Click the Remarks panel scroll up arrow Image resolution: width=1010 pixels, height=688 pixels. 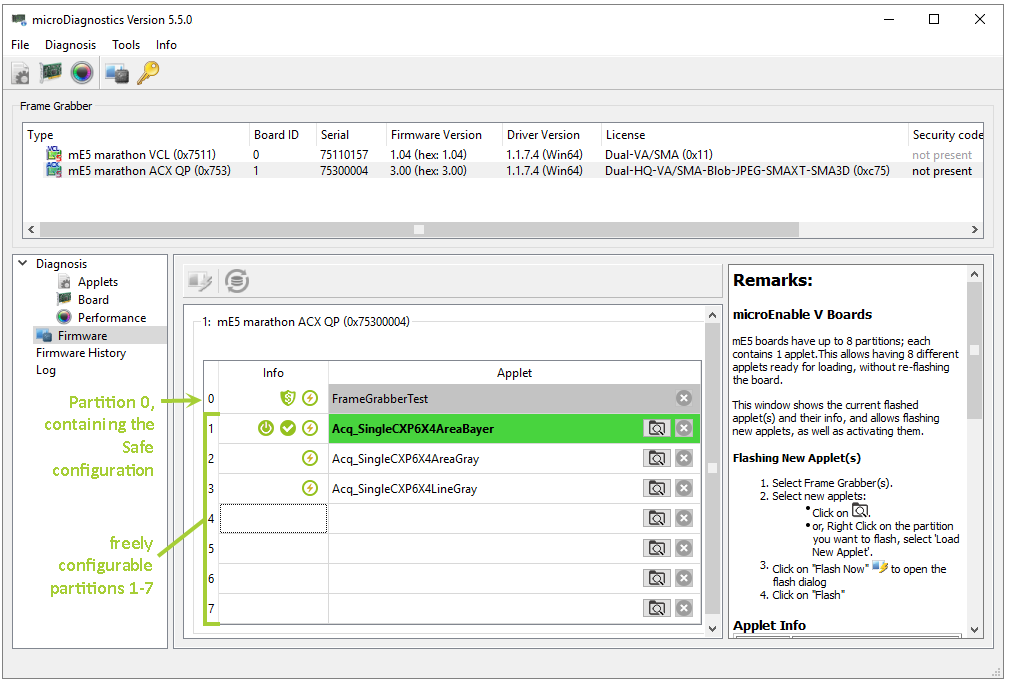pos(975,274)
